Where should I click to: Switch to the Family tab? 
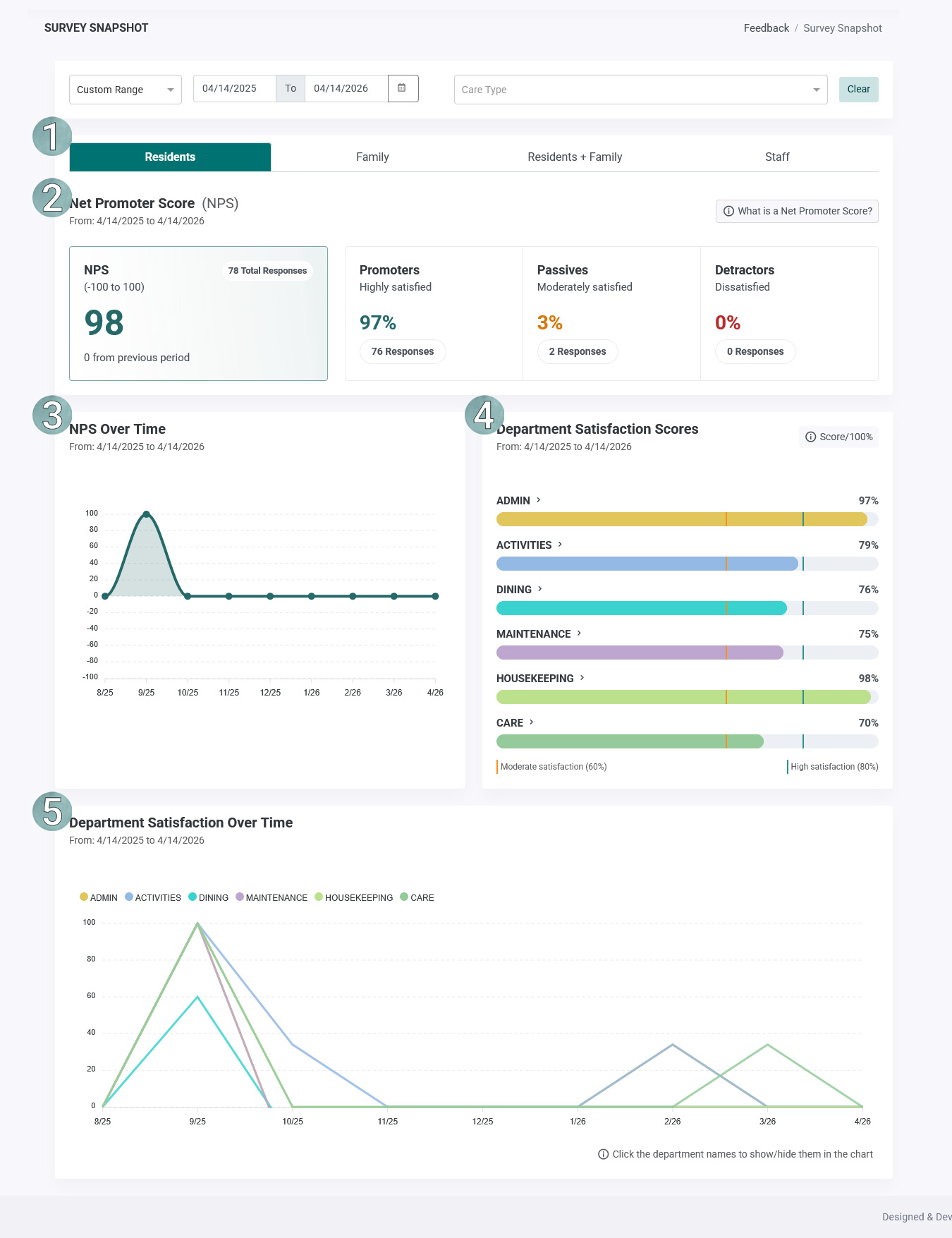pos(372,157)
